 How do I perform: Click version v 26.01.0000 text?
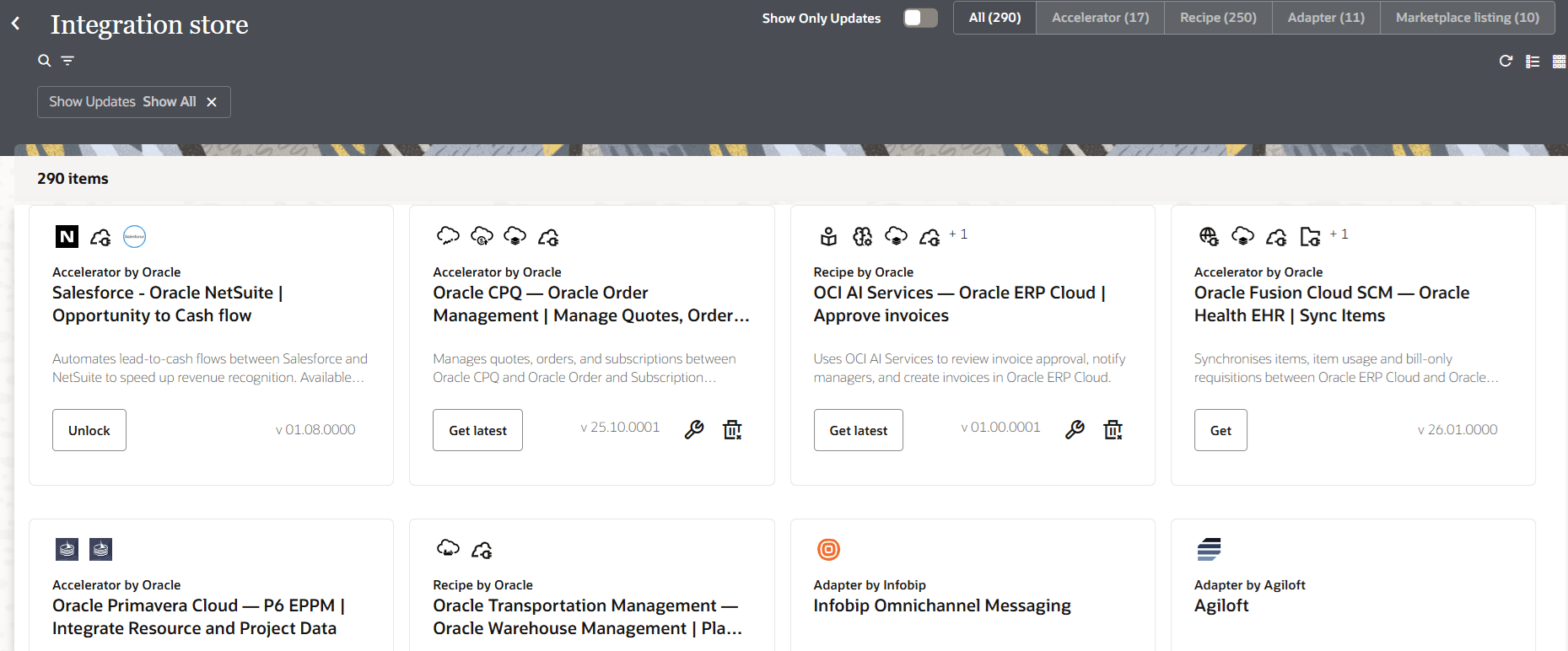(1458, 430)
